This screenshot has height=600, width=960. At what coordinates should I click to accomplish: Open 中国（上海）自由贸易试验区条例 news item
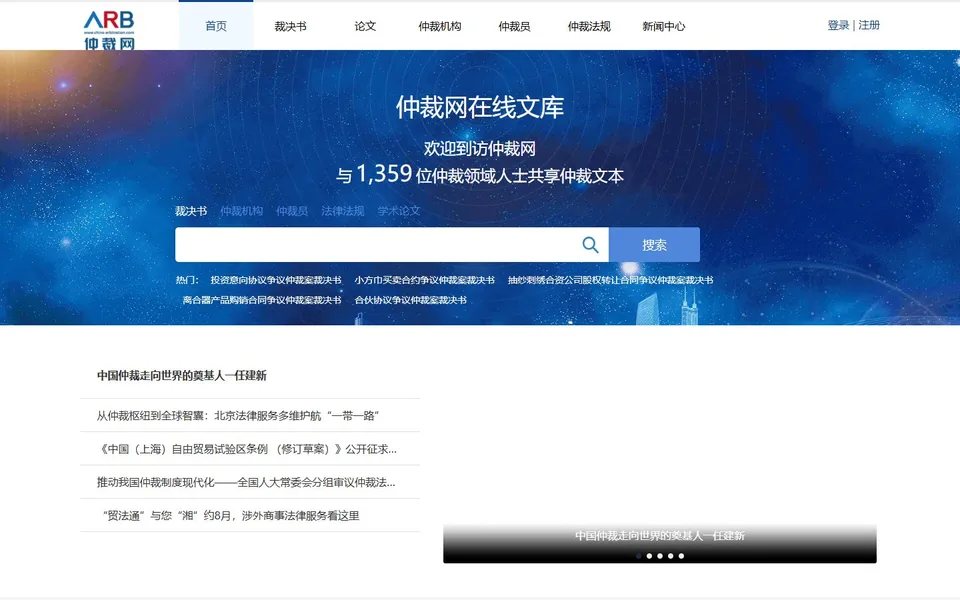coord(248,449)
